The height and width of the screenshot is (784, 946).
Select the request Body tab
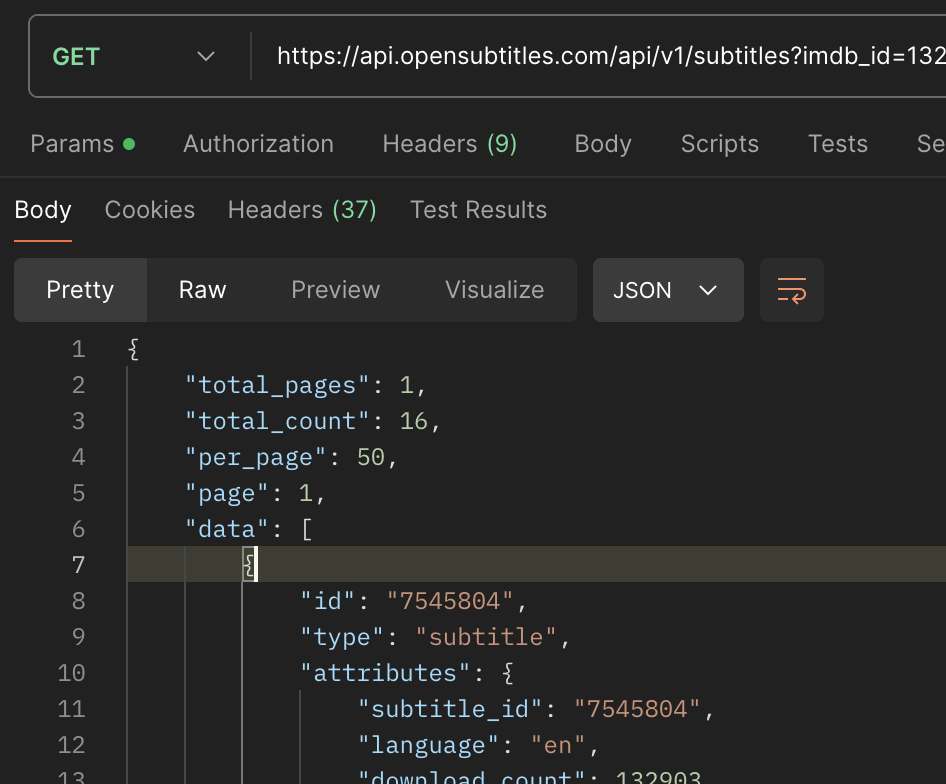pyautogui.click(x=602, y=144)
